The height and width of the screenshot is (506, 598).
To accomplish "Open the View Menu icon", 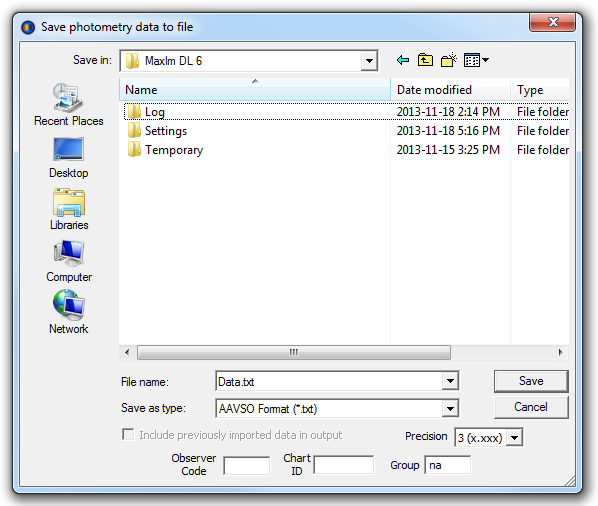I will pos(476,60).
